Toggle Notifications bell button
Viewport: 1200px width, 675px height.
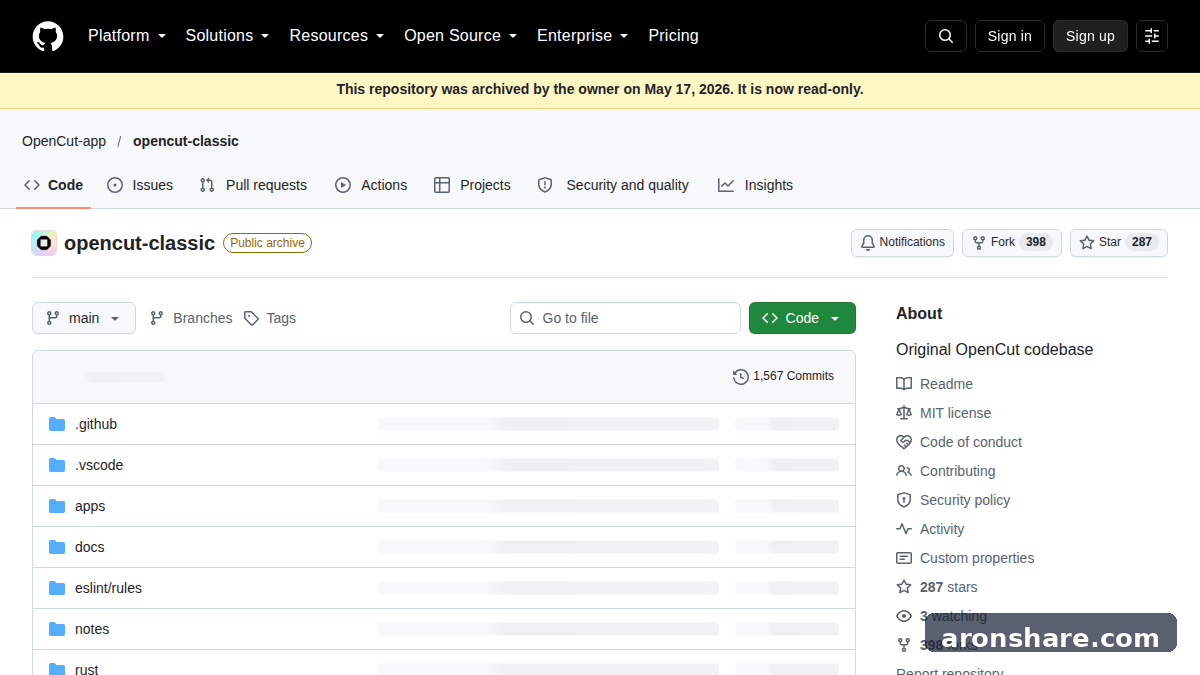click(x=902, y=243)
